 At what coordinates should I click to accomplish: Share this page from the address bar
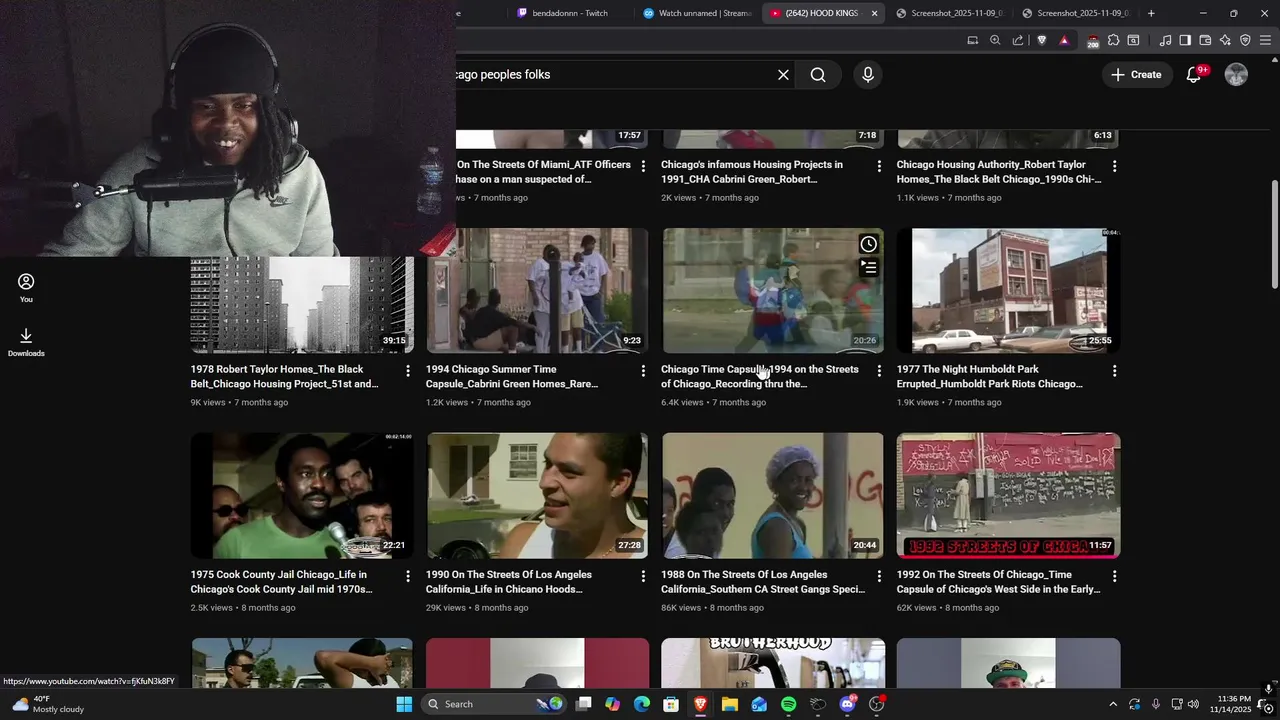(1018, 40)
